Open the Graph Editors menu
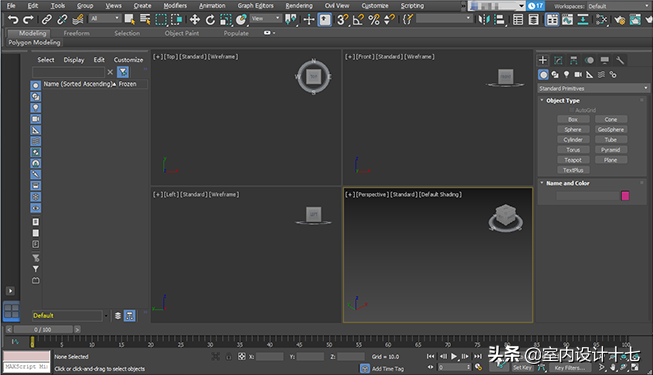 pos(255,6)
